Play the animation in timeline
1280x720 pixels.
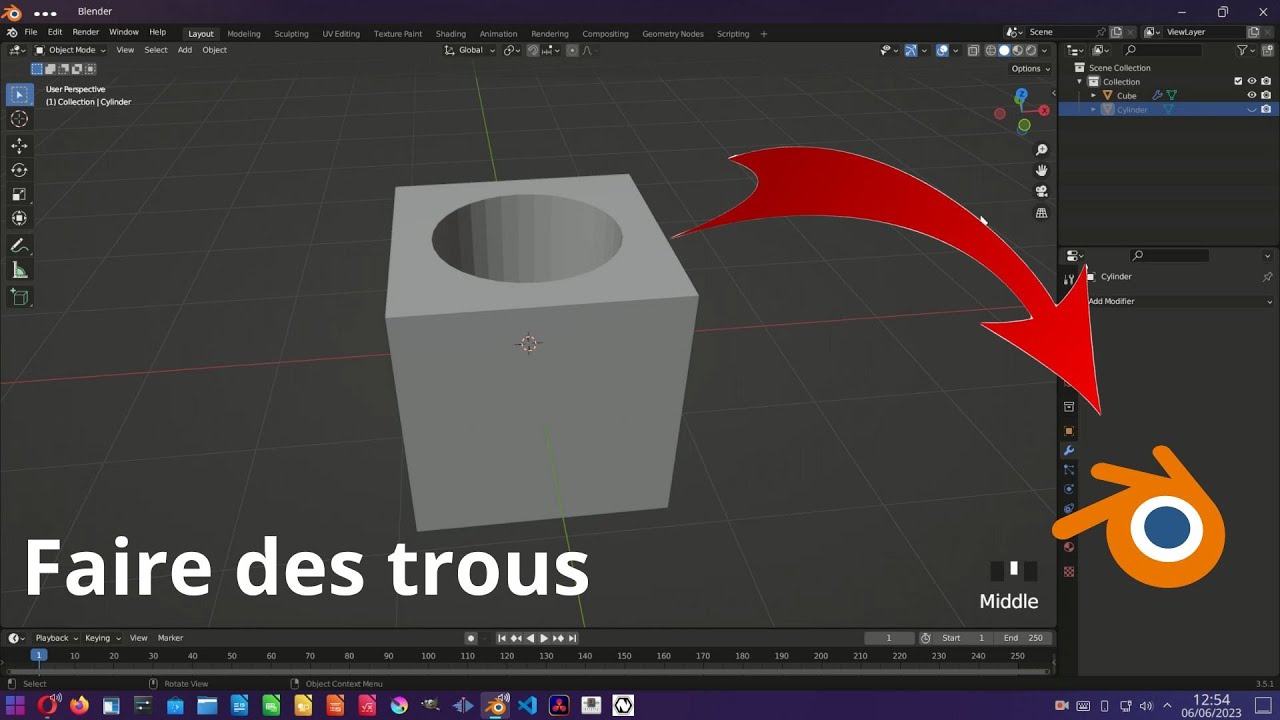coord(544,638)
